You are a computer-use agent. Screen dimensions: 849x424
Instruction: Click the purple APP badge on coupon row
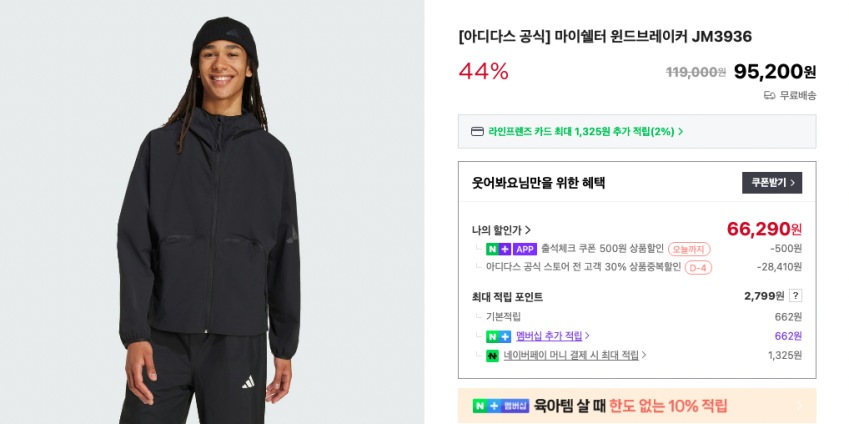[x=524, y=249]
